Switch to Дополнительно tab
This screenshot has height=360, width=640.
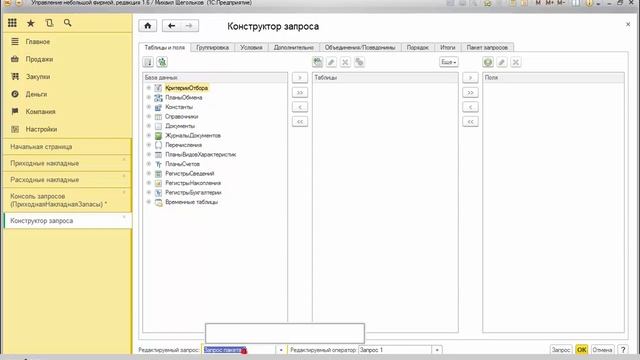click(x=293, y=47)
